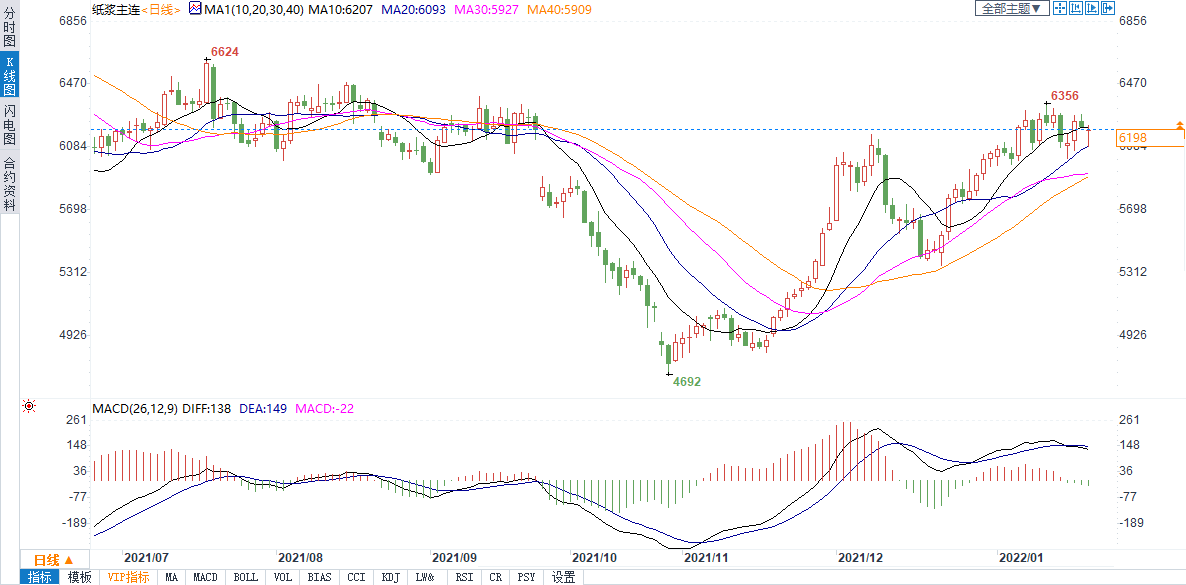Click the 设置 button in indicator bar
The width and height of the screenshot is (1186, 585).
(564, 577)
